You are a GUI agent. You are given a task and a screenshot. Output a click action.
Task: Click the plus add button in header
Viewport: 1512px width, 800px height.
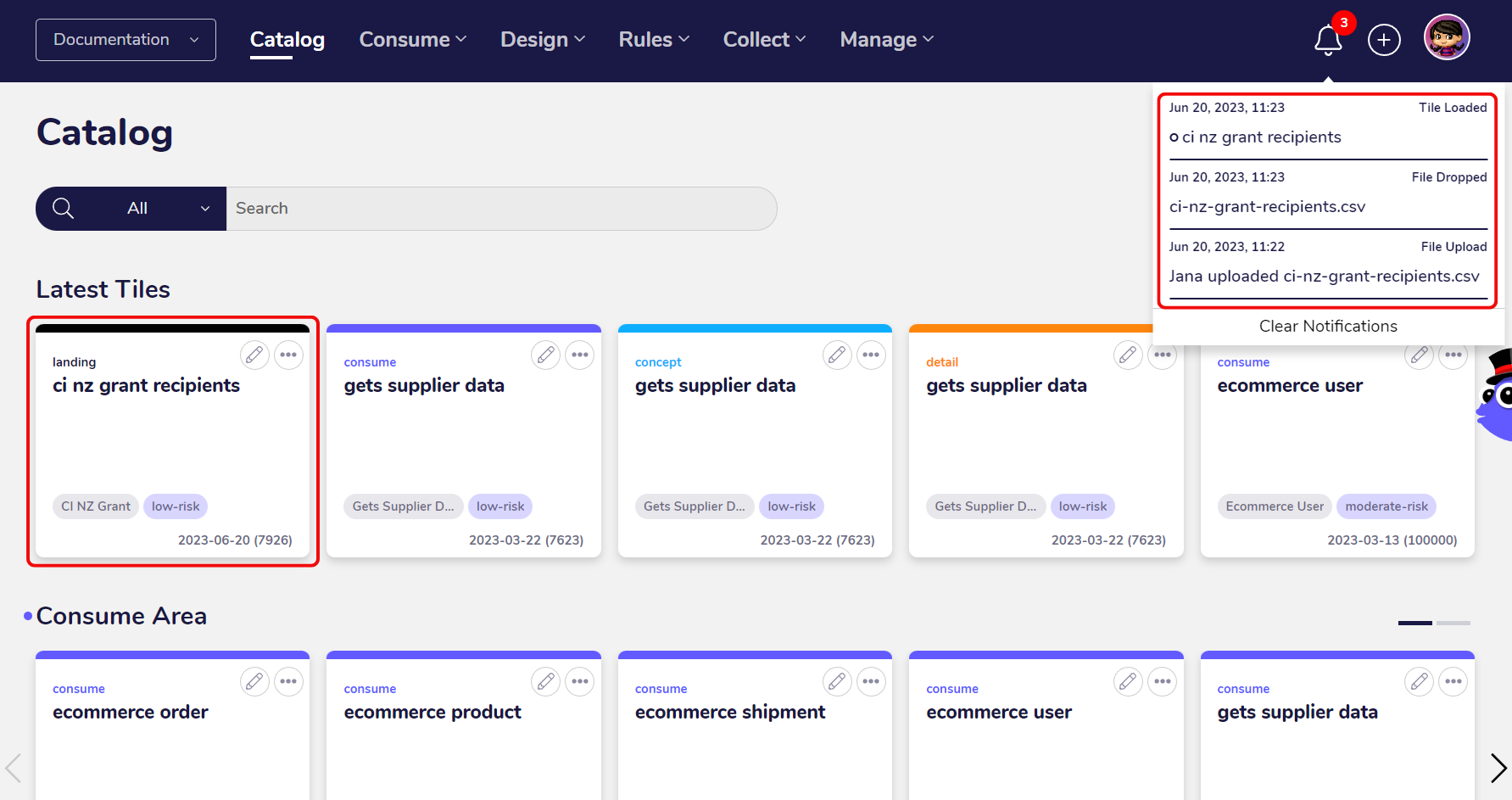(x=1384, y=40)
